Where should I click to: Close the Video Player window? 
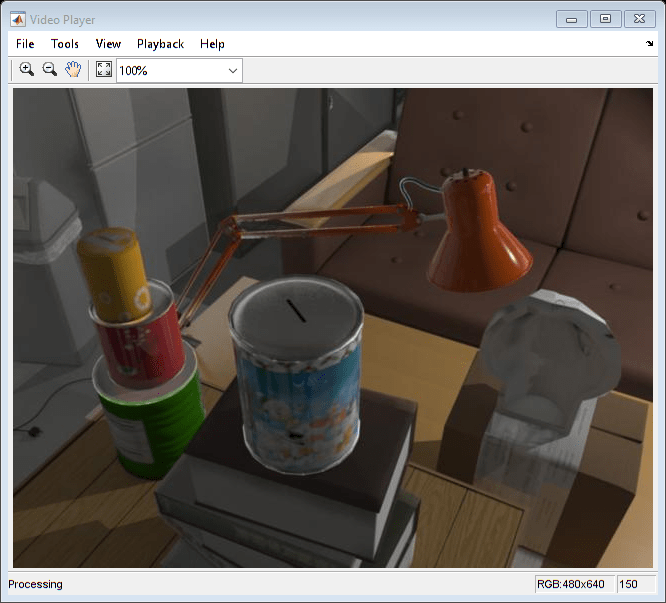[x=639, y=19]
